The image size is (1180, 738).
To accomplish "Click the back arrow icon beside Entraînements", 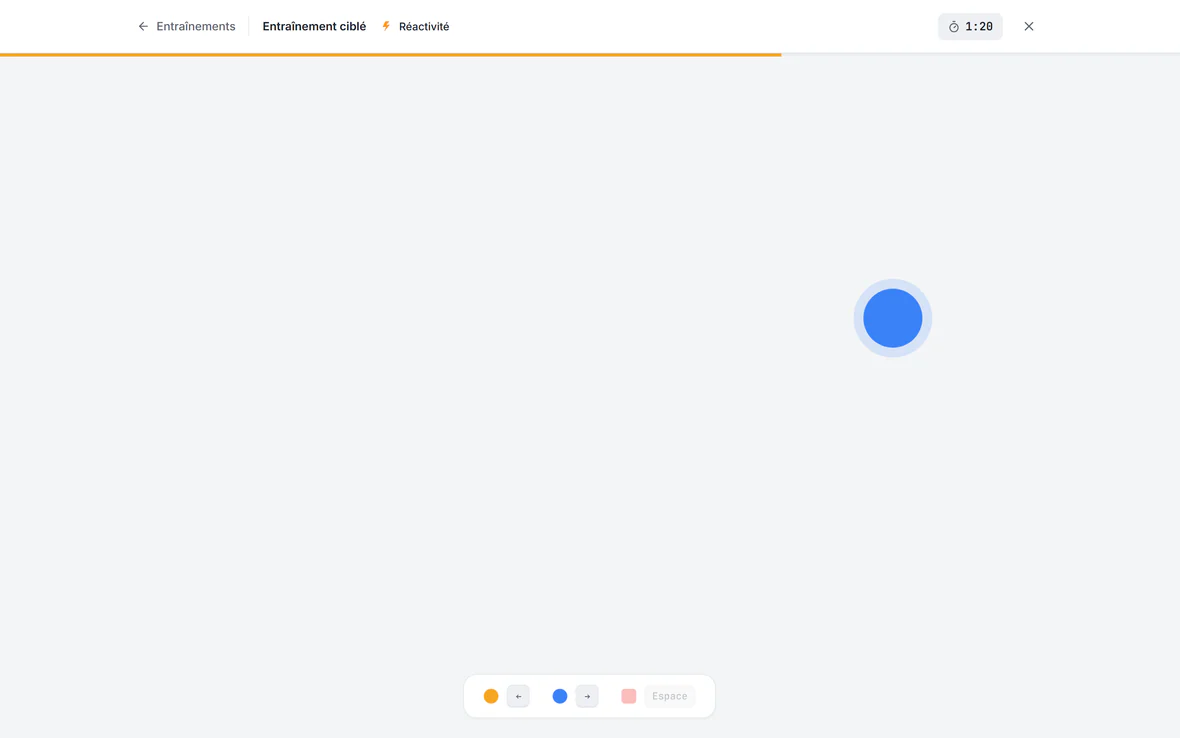I will (143, 26).
